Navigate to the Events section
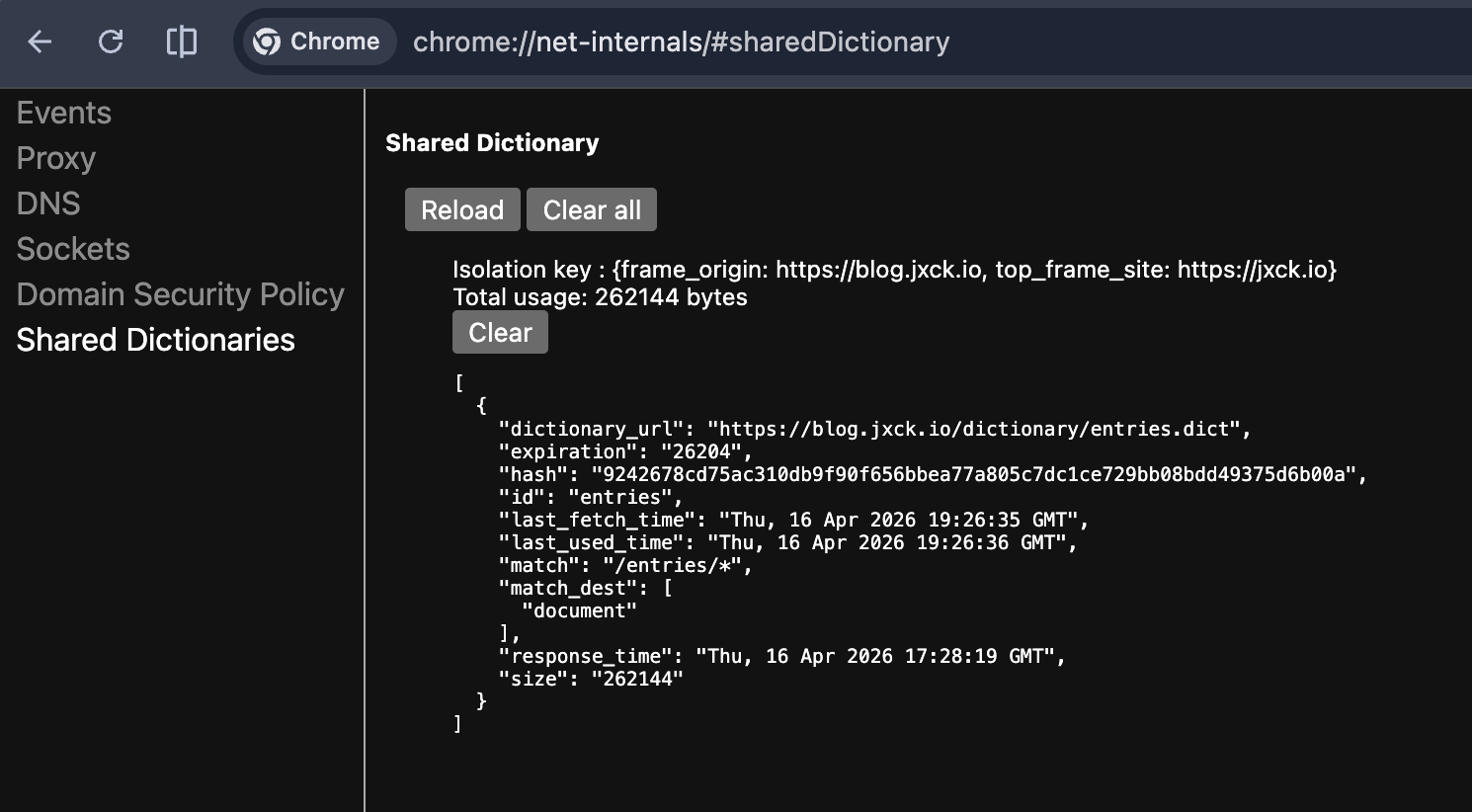Screen dimensions: 1472x812 click(x=63, y=113)
